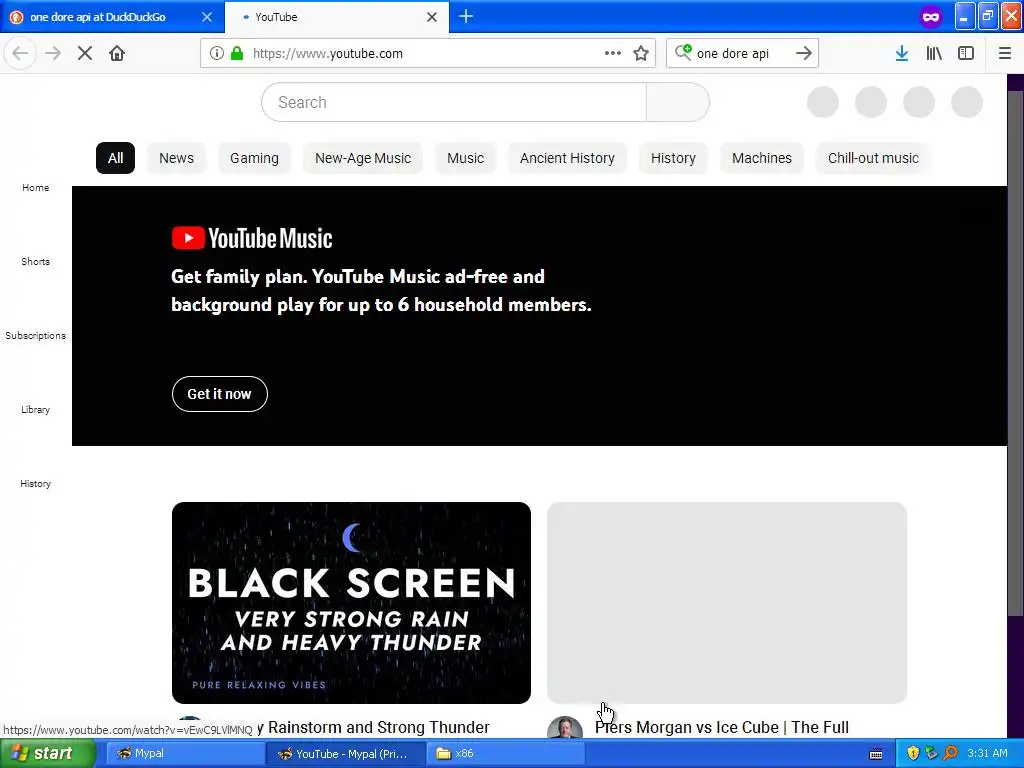Click the YouTube Music logo in banner
Image resolution: width=1024 pixels, height=768 pixels.
(252, 238)
